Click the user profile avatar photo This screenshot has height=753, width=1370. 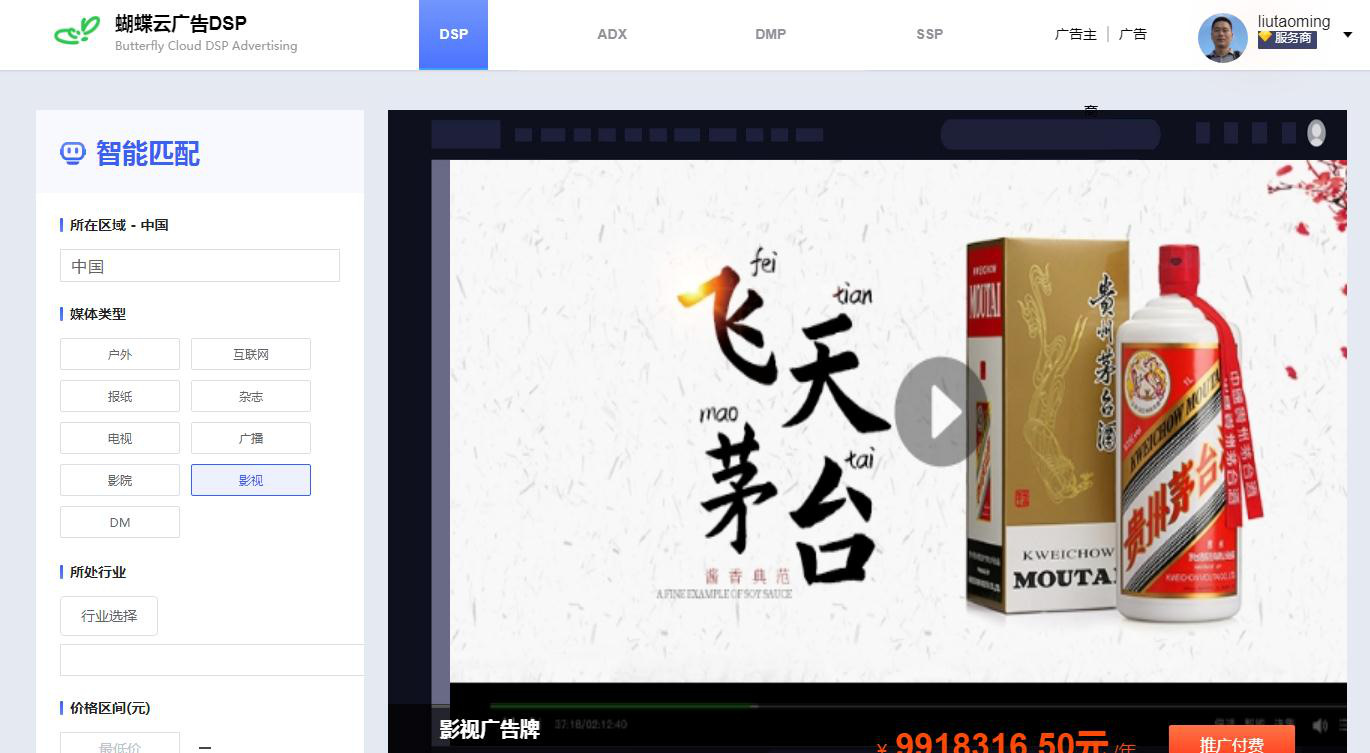pyautogui.click(x=1222, y=38)
